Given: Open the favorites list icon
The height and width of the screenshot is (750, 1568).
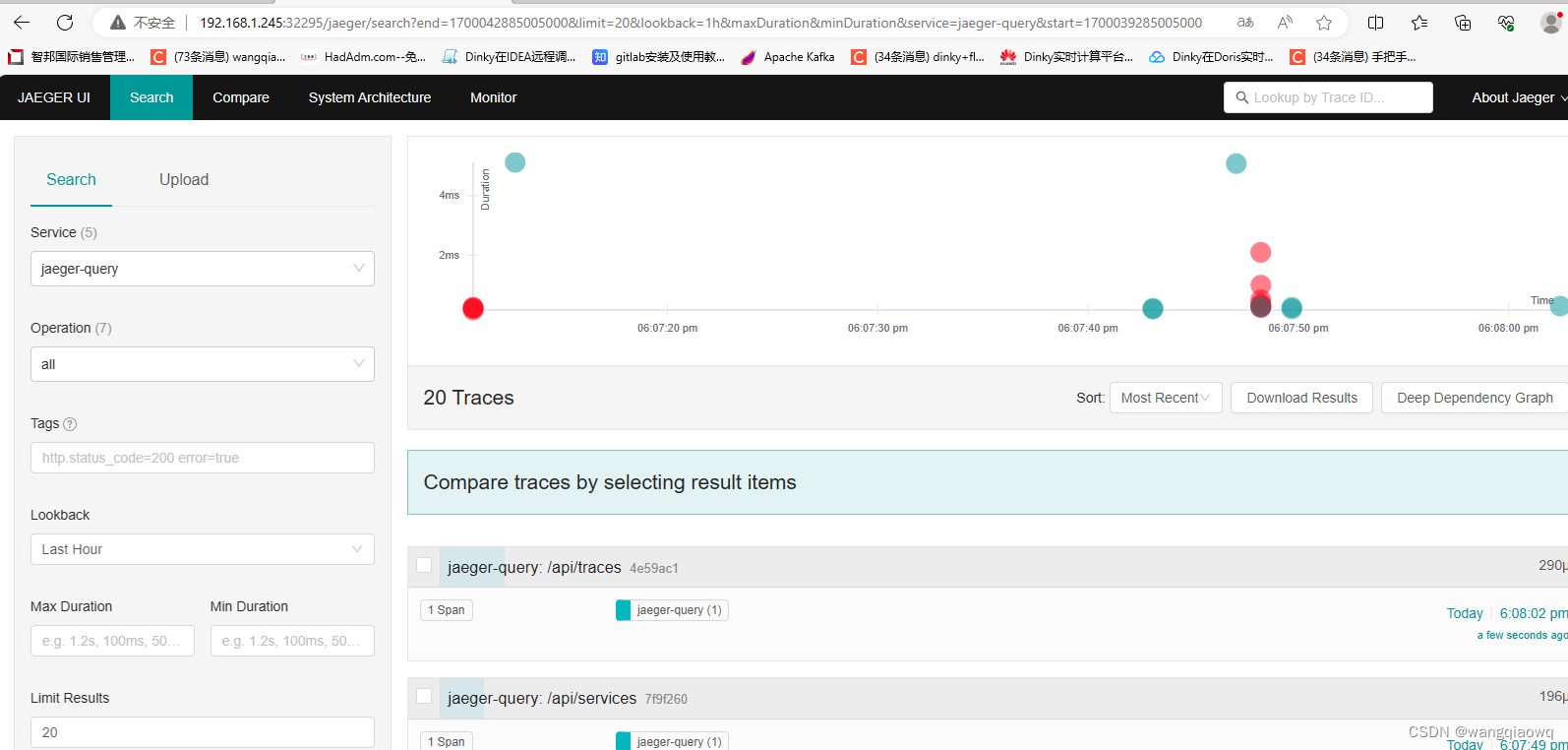Looking at the screenshot, I should [x=1419, y=23].
